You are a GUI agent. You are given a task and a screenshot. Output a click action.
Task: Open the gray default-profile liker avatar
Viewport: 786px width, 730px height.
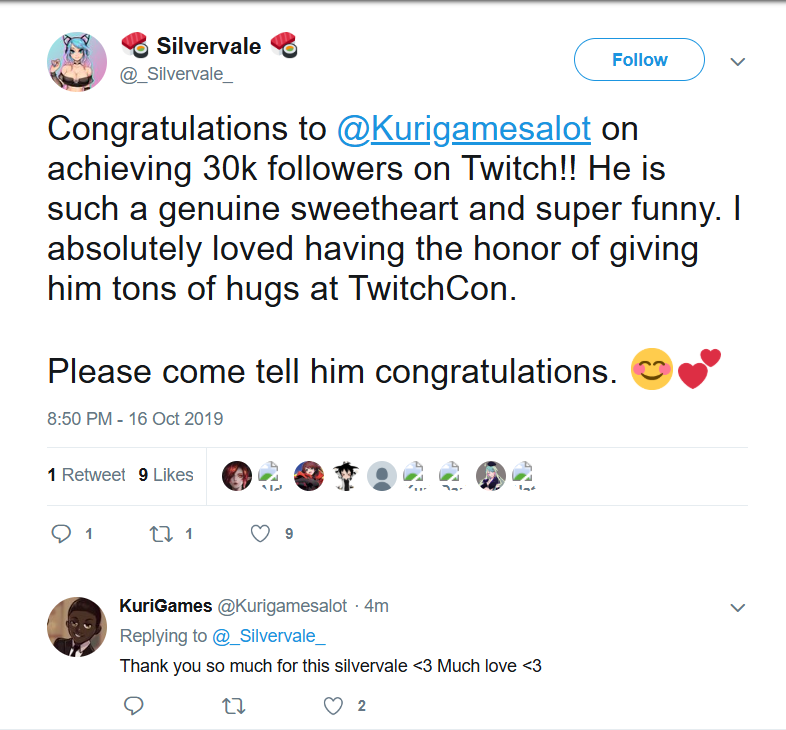[381, 476]
